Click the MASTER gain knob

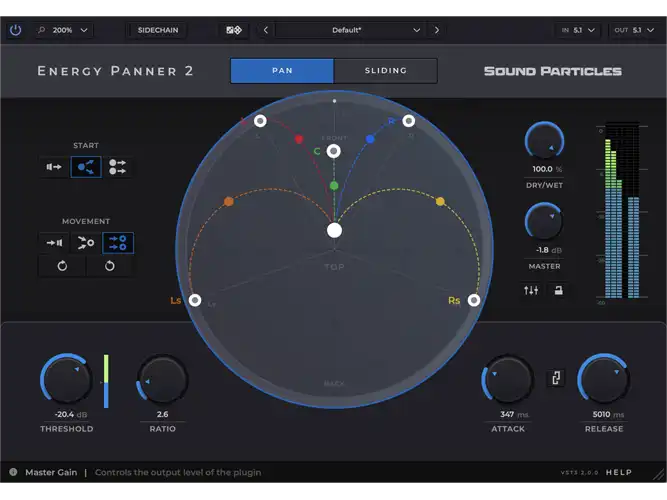[x=544, y=222]
